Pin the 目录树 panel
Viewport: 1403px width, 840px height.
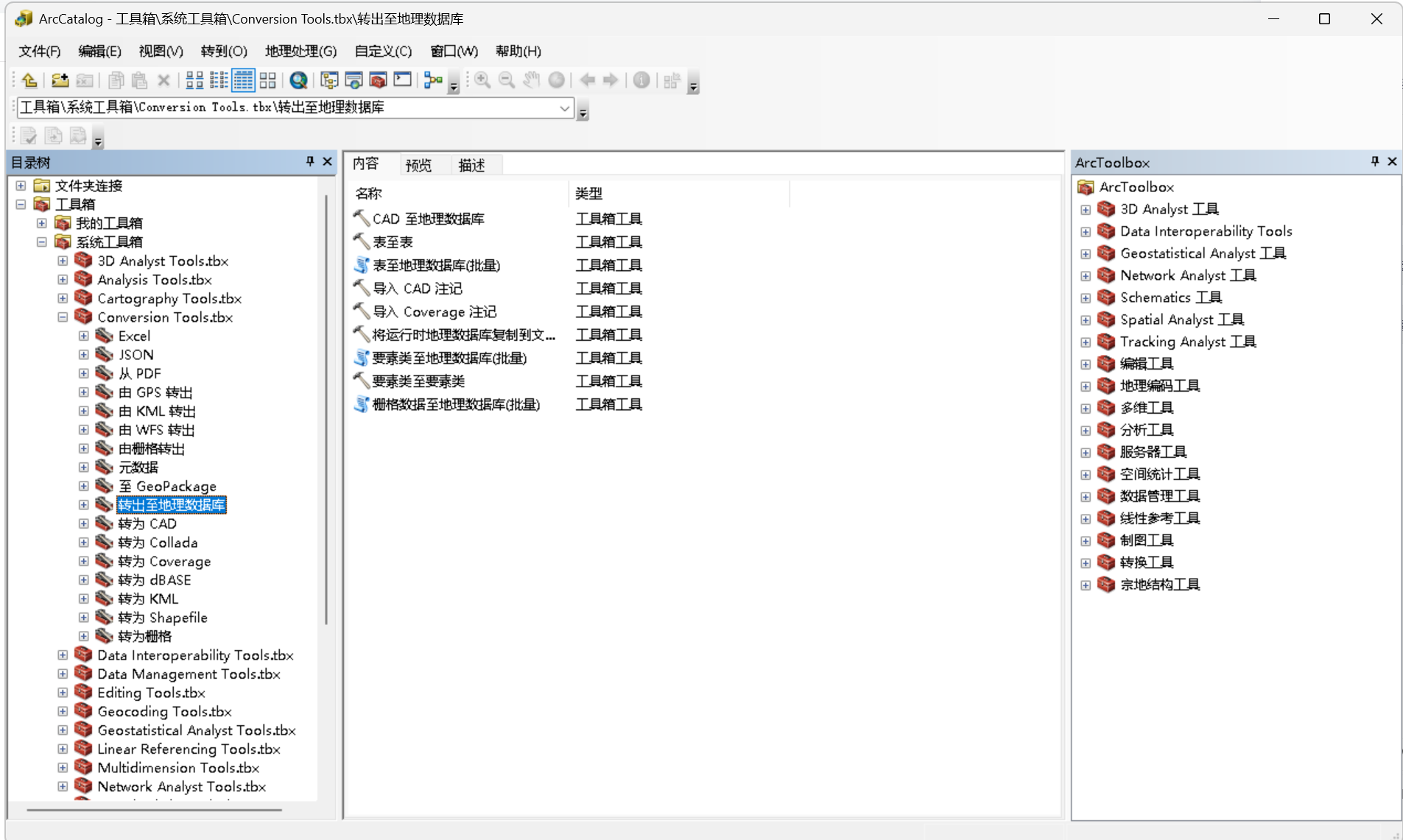click(x=310, y=161)
